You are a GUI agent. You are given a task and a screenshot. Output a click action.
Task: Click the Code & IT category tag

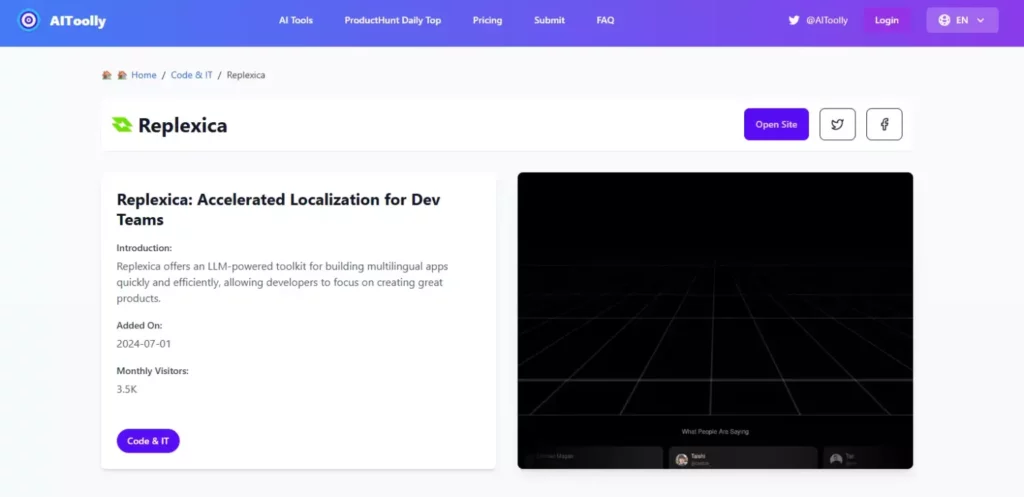[148, 441]
